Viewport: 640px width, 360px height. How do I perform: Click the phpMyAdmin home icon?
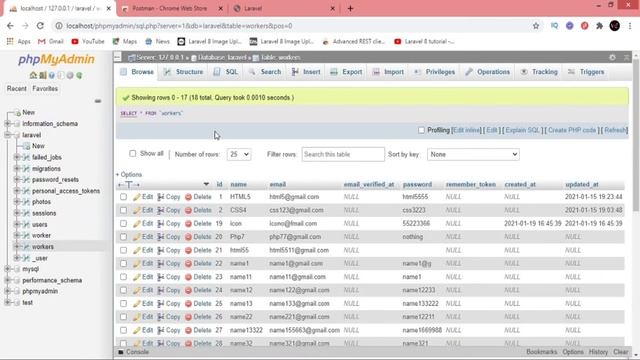[x=33, y=76]
